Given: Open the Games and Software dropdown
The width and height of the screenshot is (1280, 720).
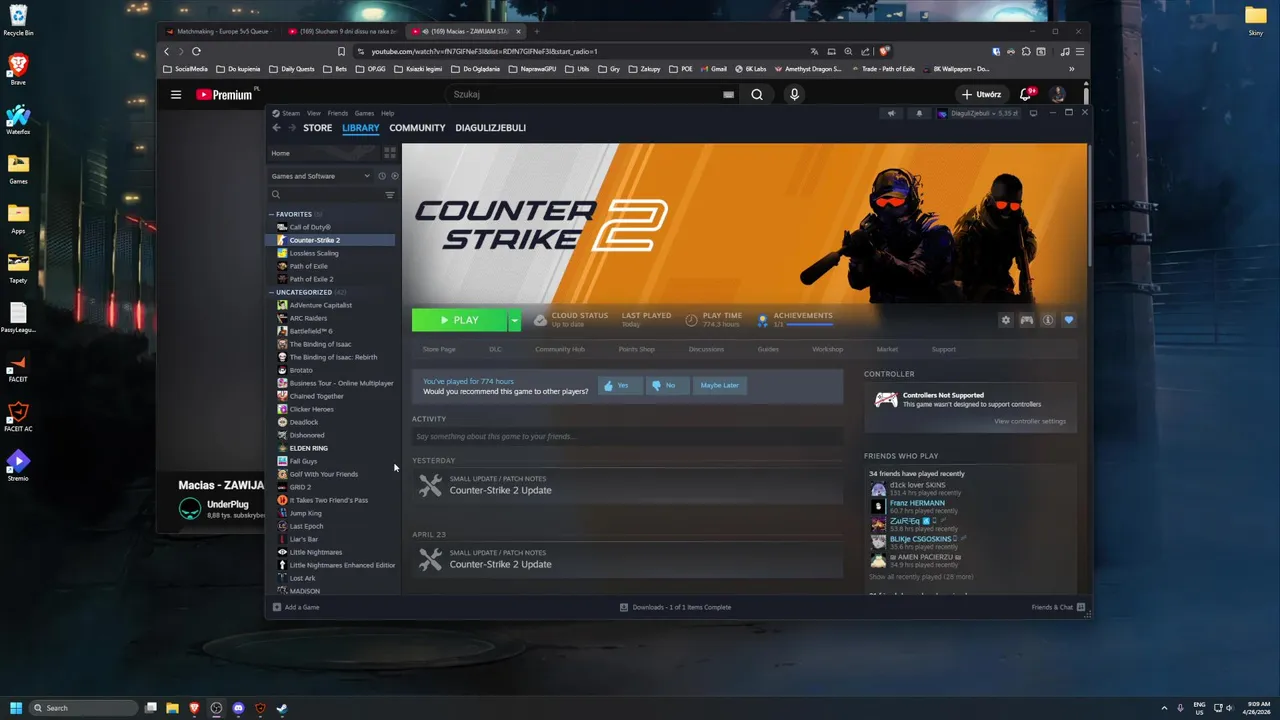Looking at the screenshot, I should point(320,176).
